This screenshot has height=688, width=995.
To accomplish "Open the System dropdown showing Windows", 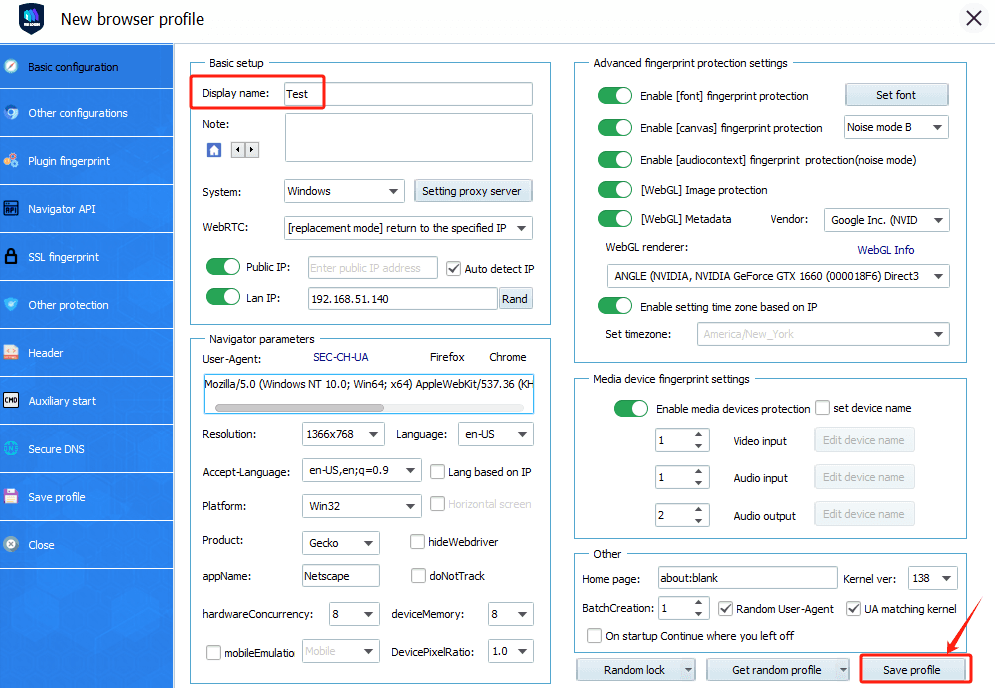I will pos(343,191).
